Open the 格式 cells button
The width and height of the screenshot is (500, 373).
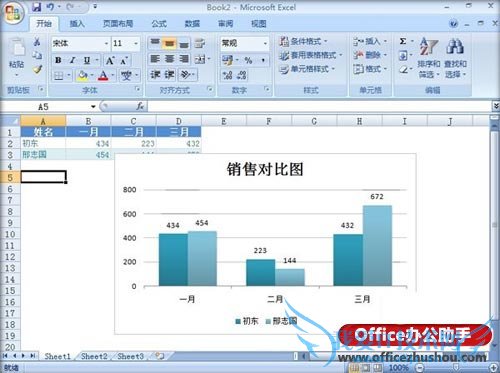(370, 69)
